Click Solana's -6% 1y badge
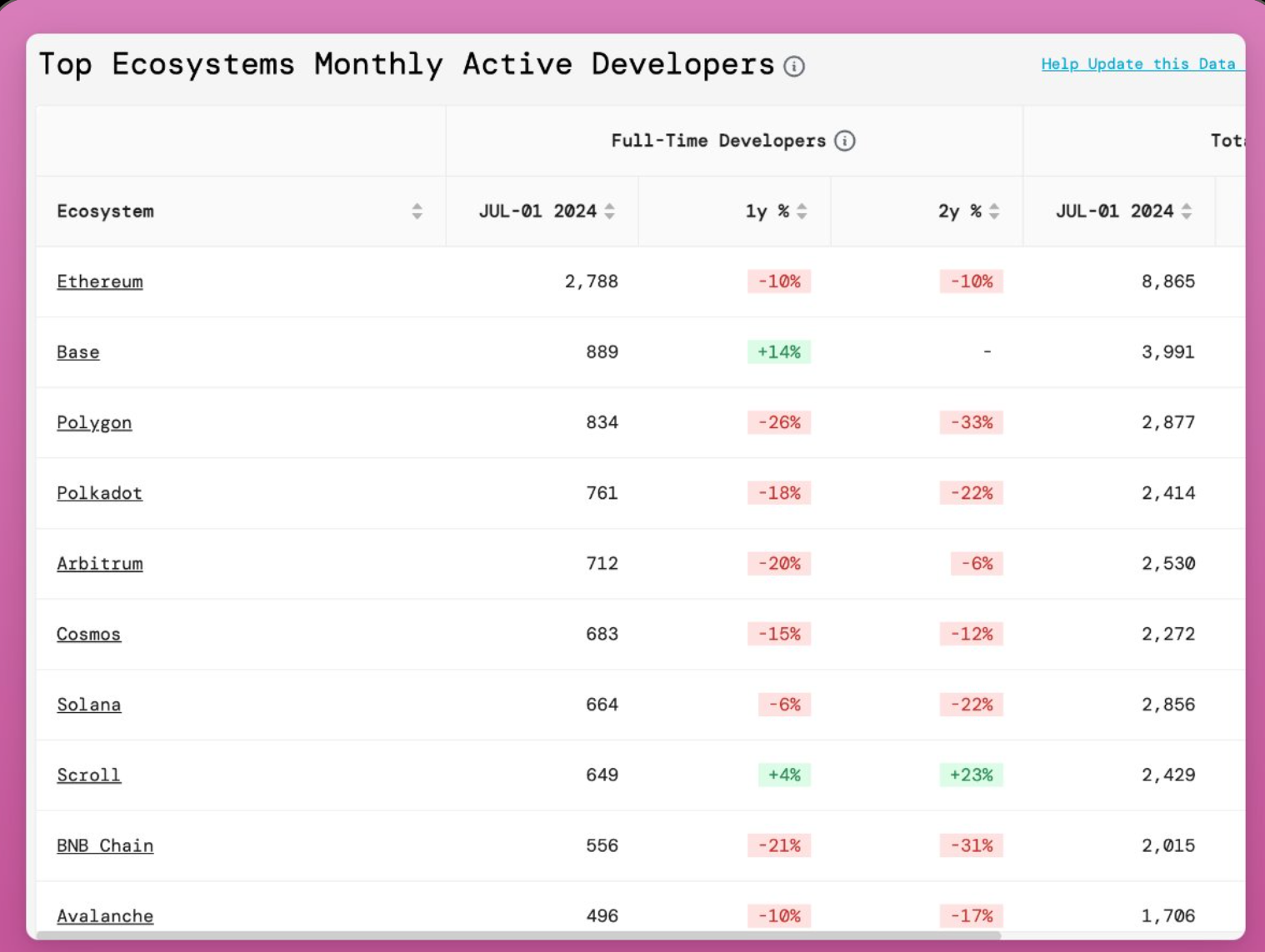 click(x=784, y=705)
